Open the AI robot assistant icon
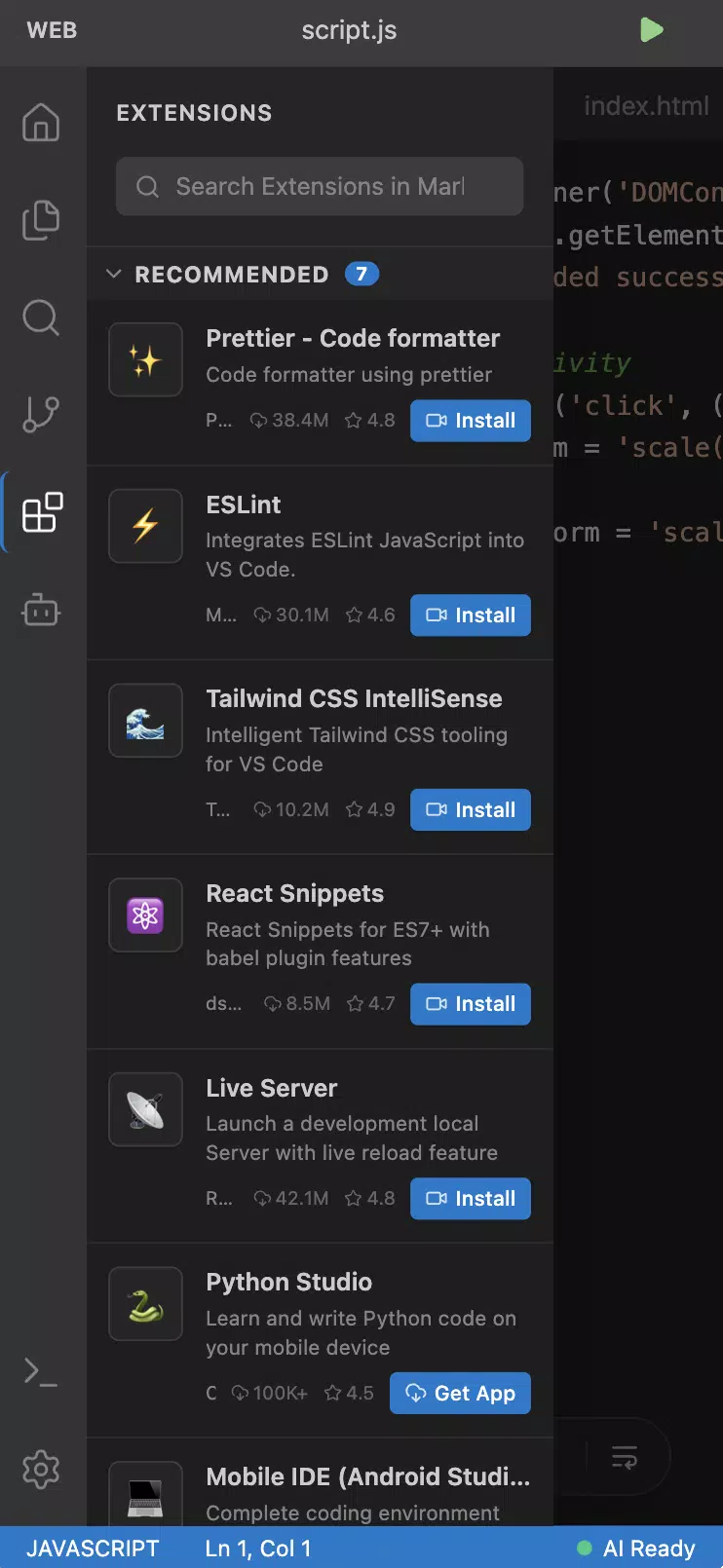This screenshot has width=723, height=1568. pyautogui.click(x=41, y=611)
